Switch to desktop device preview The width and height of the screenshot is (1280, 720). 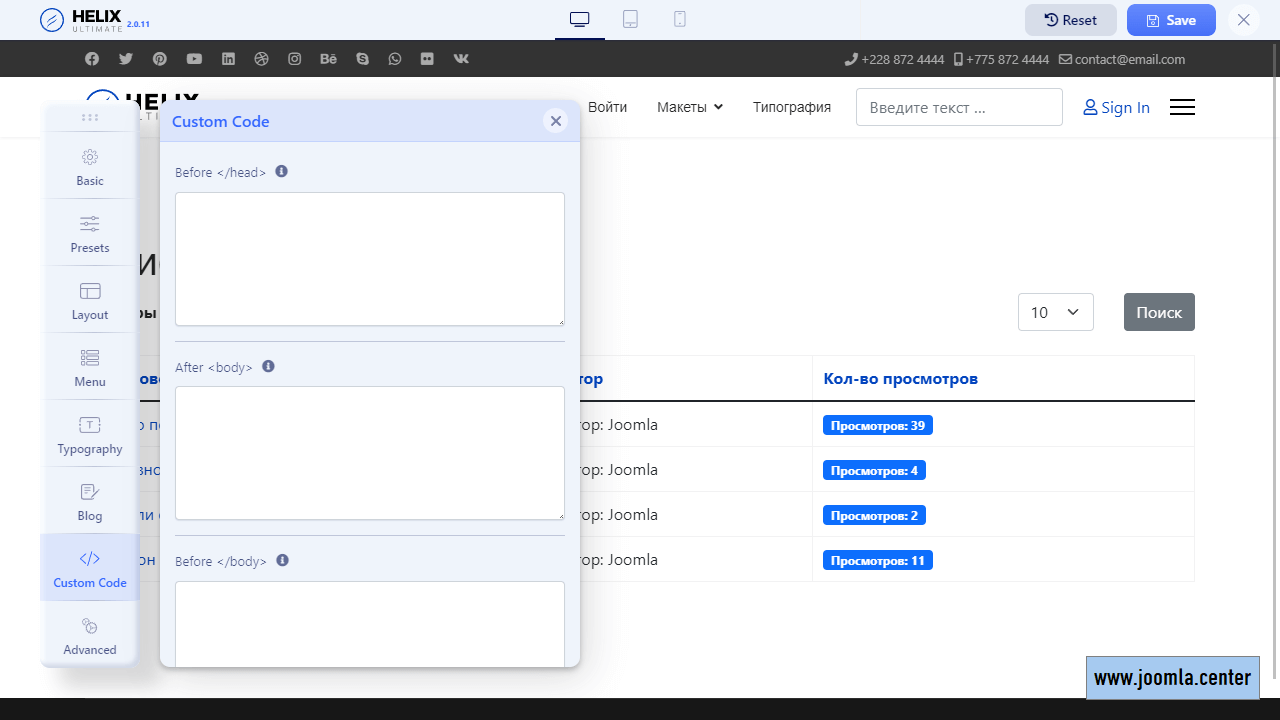pyautogui.click(x=580, y=19)
